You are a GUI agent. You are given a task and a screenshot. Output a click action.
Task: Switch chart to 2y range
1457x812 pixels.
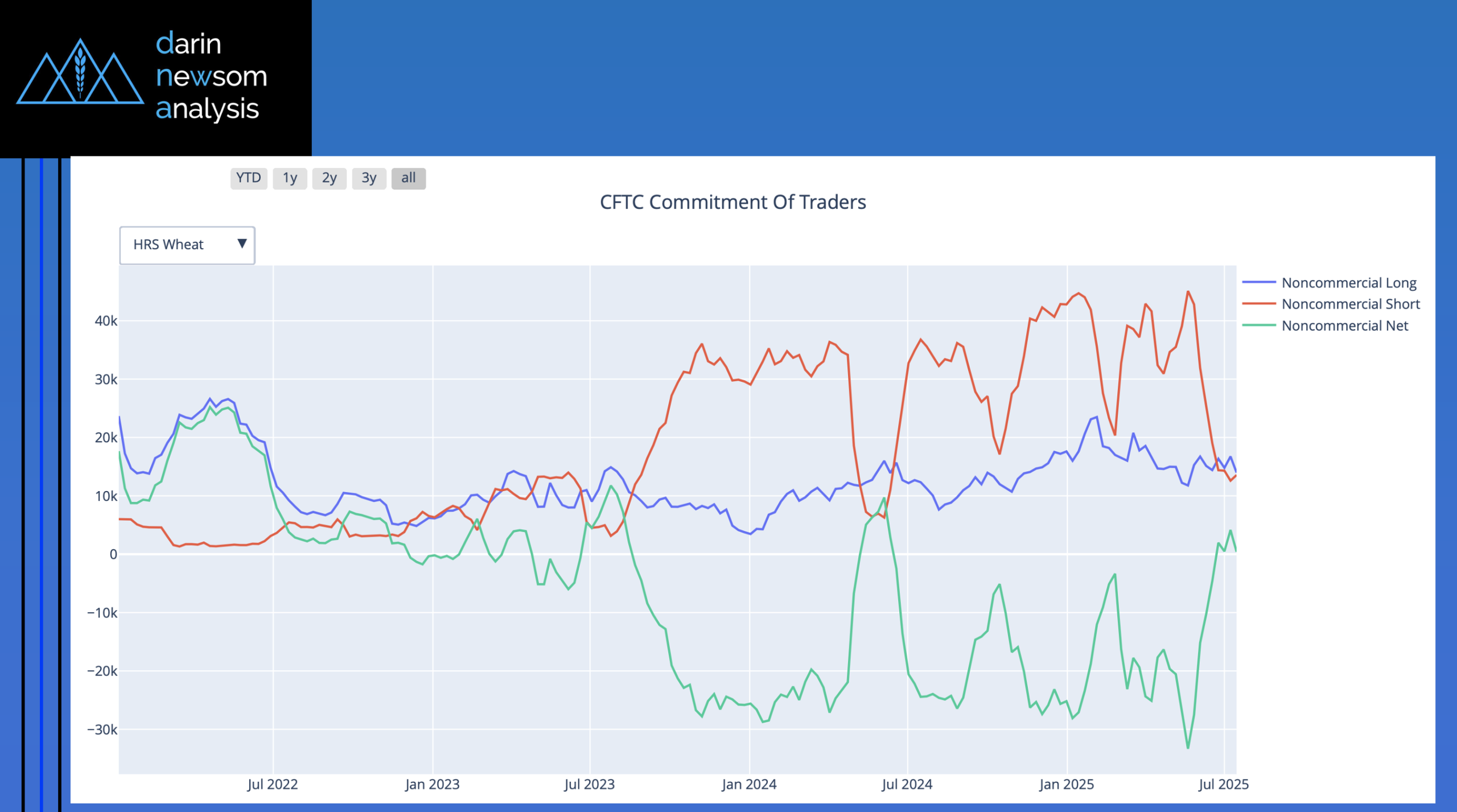(x=329, y=178)
